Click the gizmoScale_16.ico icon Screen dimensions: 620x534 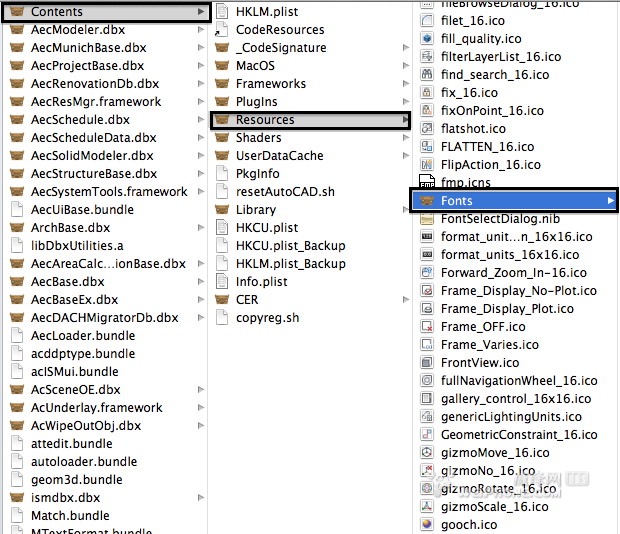[427, 507]
